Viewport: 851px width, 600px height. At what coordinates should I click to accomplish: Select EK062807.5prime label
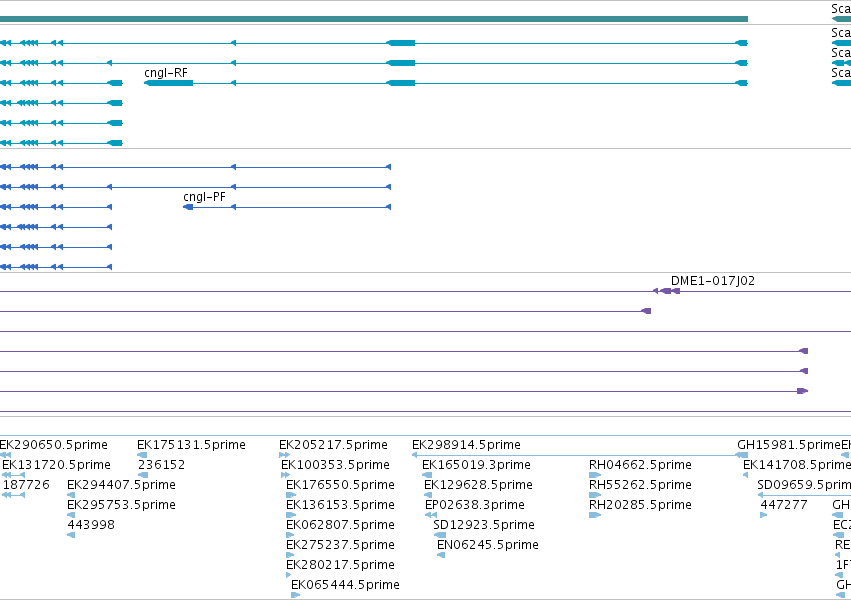click(340, 525)
